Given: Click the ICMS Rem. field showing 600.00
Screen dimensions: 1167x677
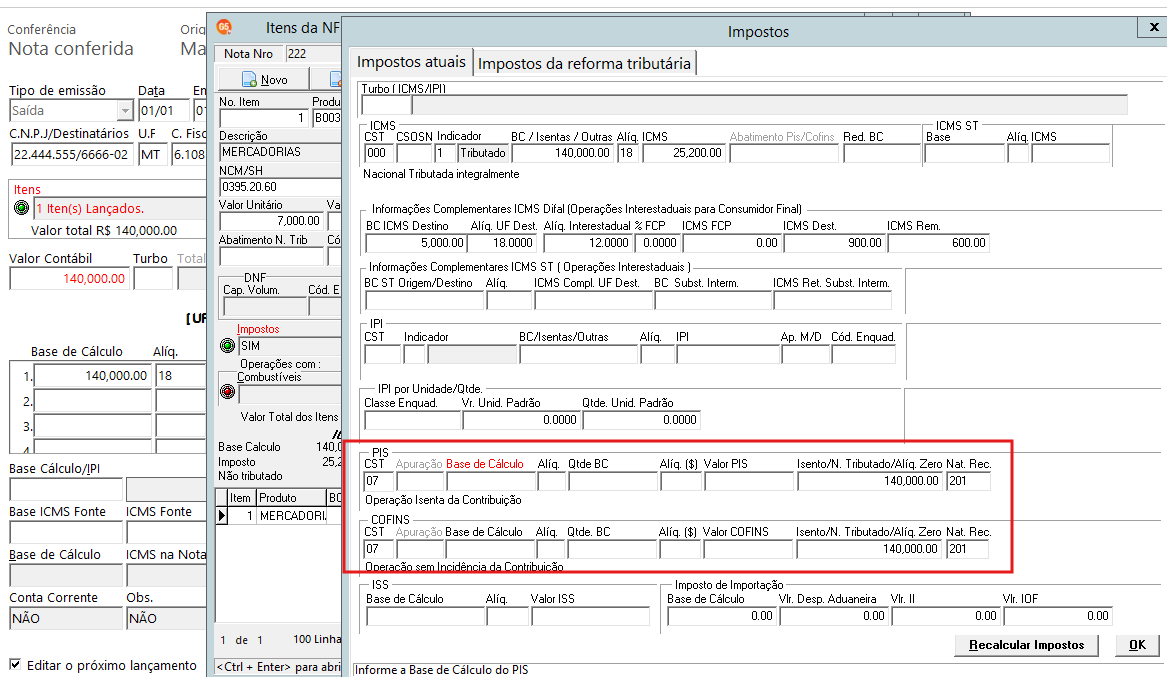Looking at the screenshot, I should pyautogui.click(x=939, y=243).
